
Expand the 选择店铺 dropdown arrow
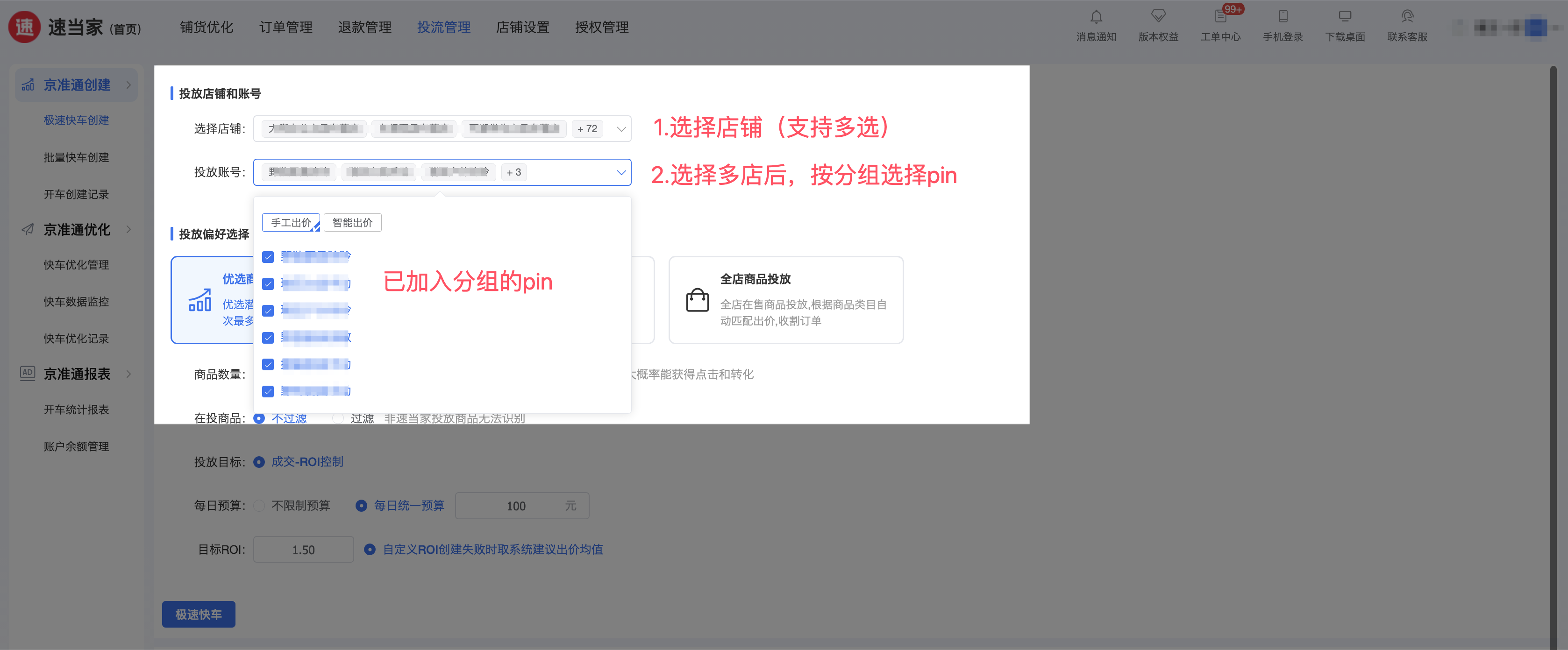pyautogui.click(x=621, y=129)
